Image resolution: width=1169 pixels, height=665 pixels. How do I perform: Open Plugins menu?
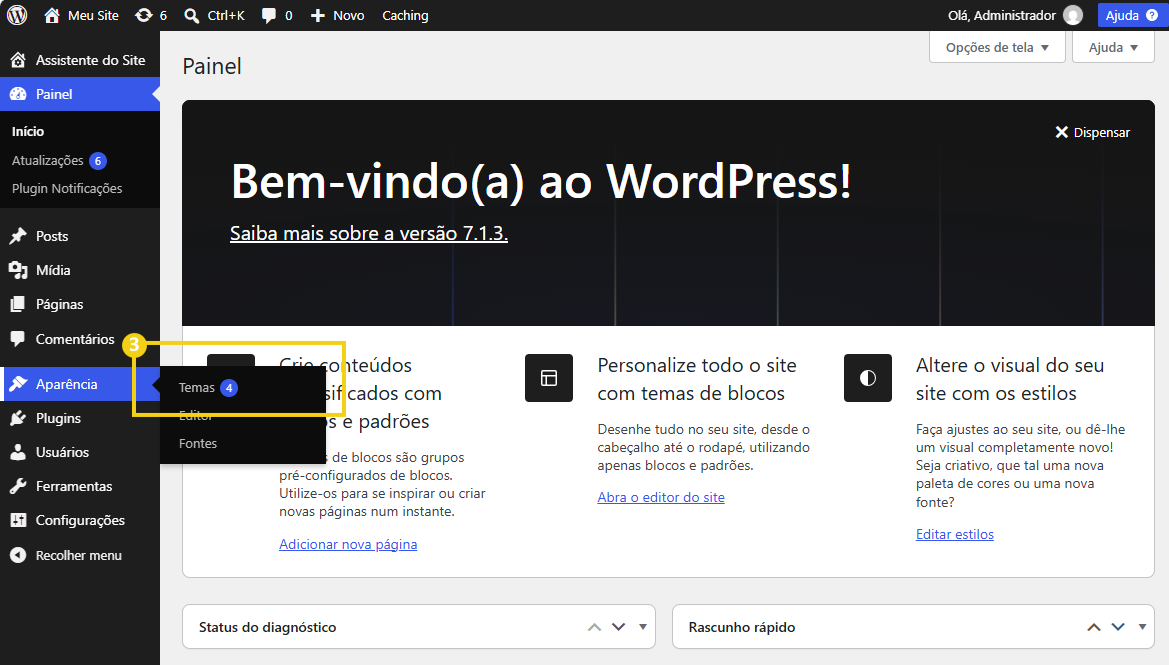click(80, 418)
